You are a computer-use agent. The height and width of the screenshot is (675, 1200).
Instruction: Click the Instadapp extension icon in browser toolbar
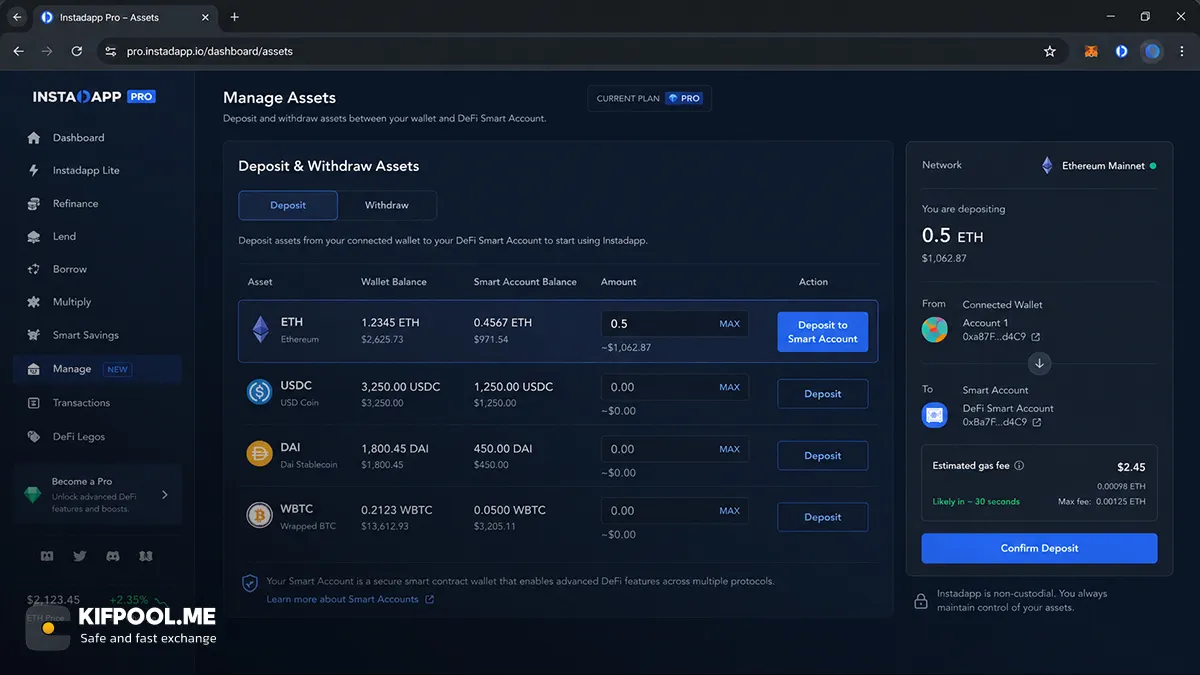(1122, 51)
